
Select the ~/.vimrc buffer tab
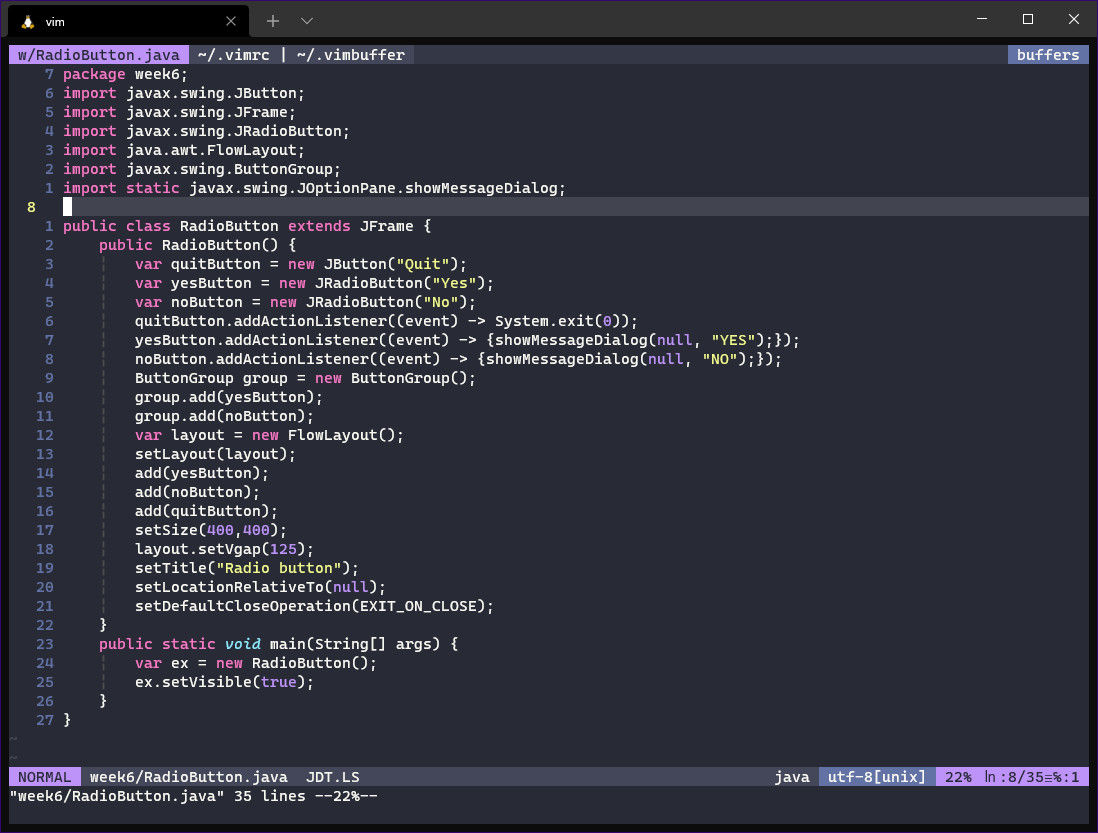click(233, 55)
